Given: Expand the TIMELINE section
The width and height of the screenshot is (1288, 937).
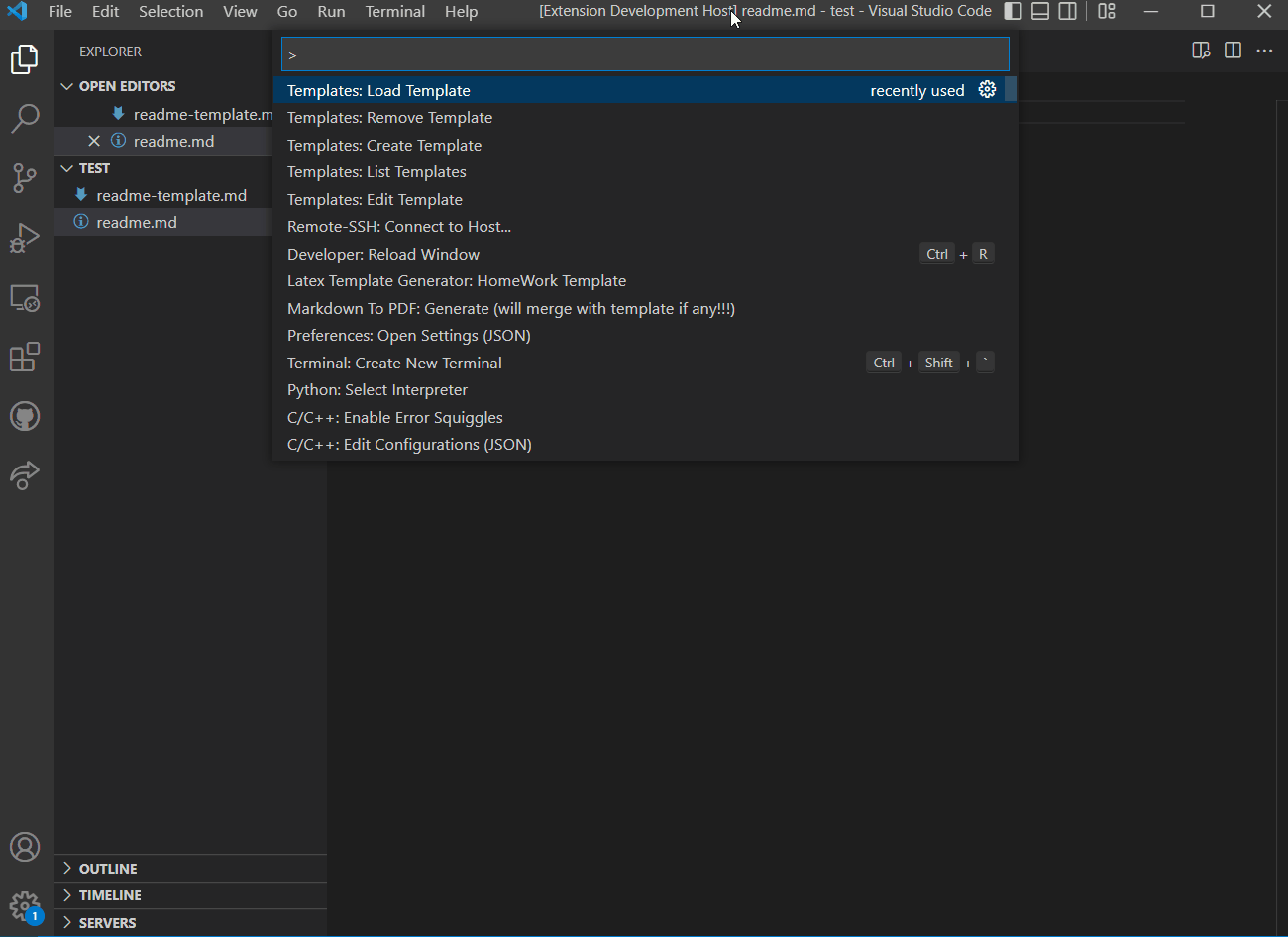Looking at the screenshot, I should (190, 895).
